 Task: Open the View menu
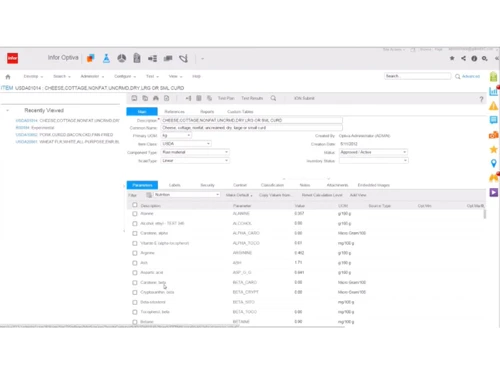[175, 76]
